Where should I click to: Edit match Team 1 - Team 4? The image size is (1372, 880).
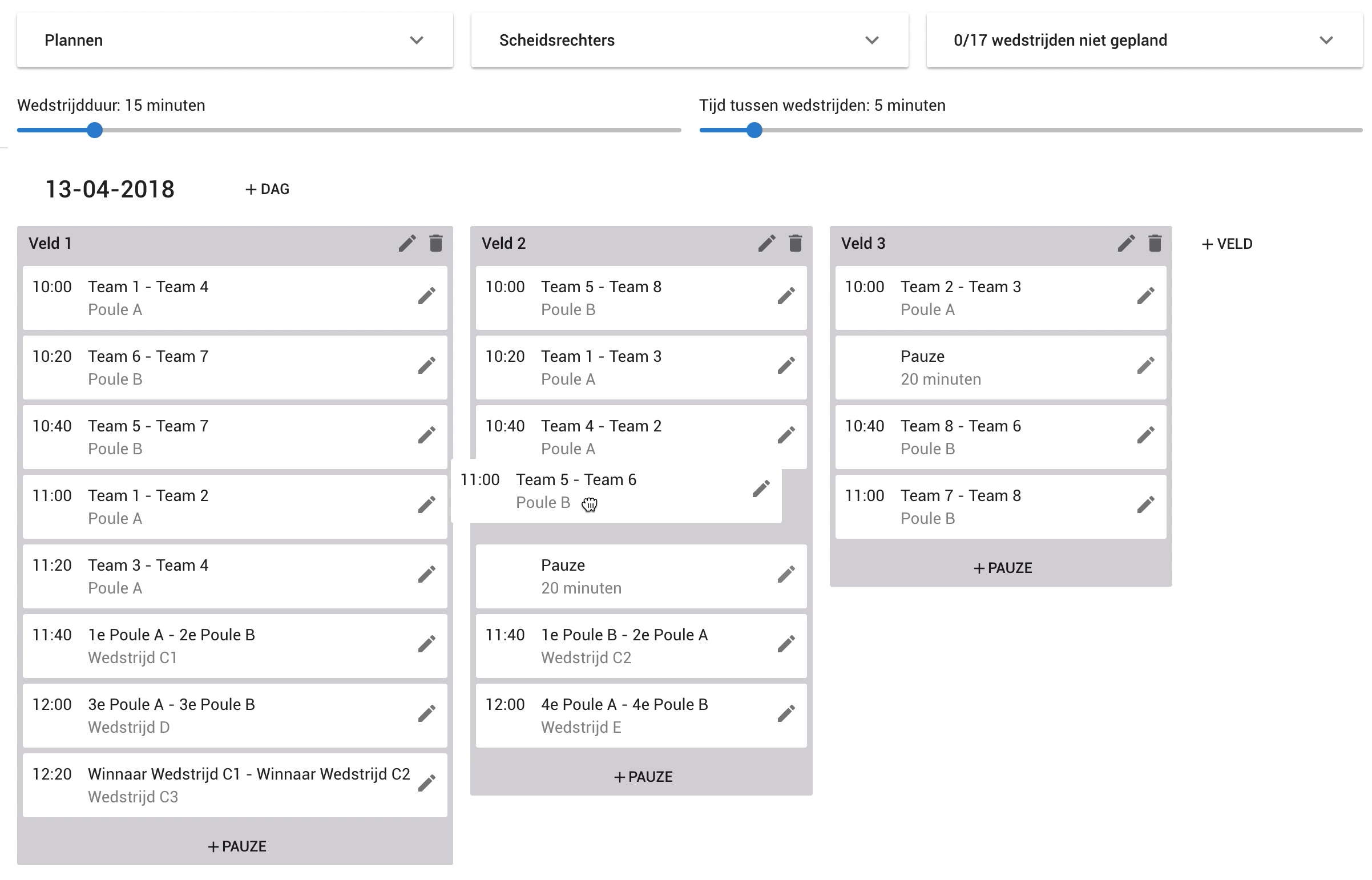(x=426, y=296)
